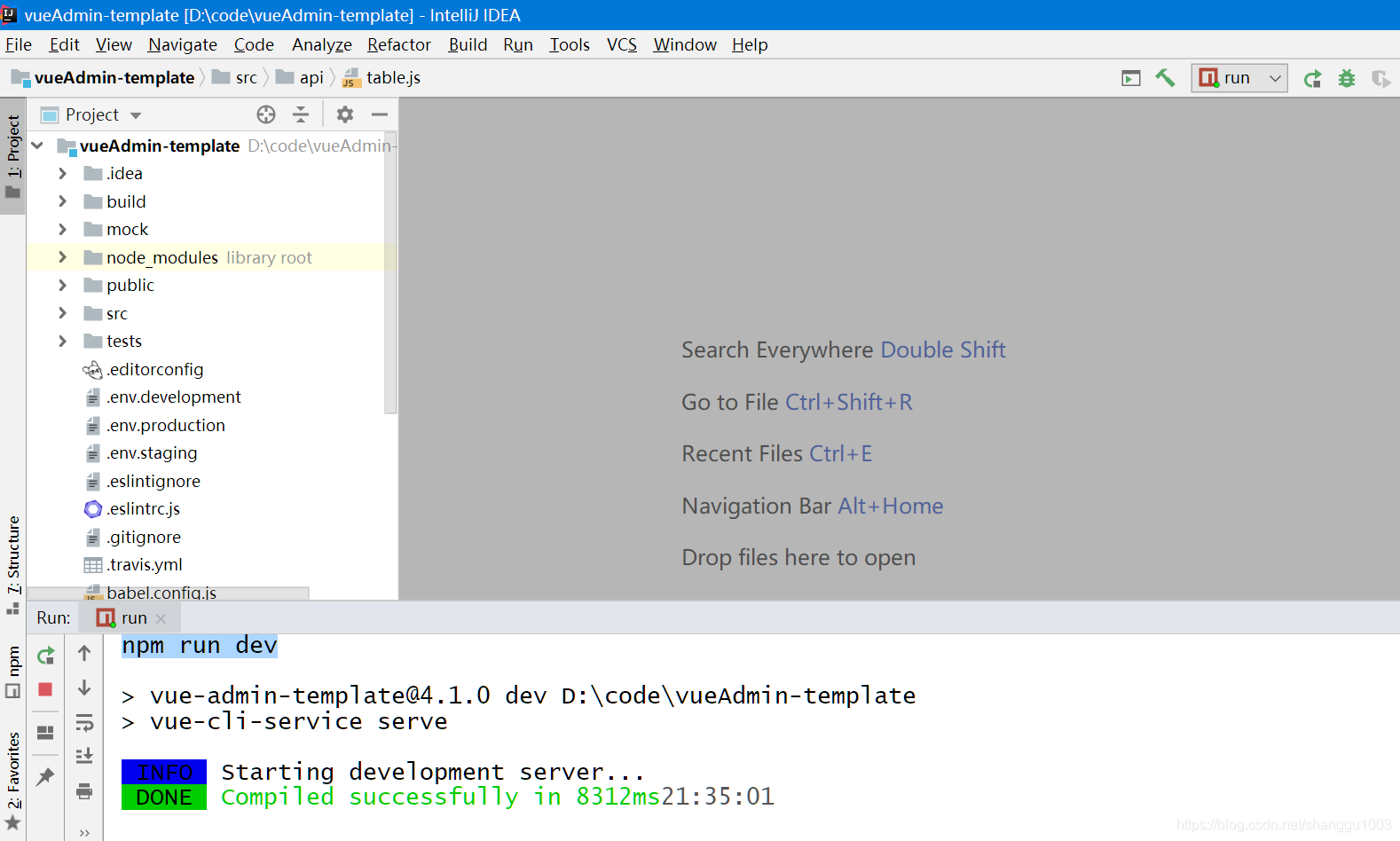This screenshot has width=1400, height=841.
Task: Open the Navigate menu
Action: click(x=183, y=44)
